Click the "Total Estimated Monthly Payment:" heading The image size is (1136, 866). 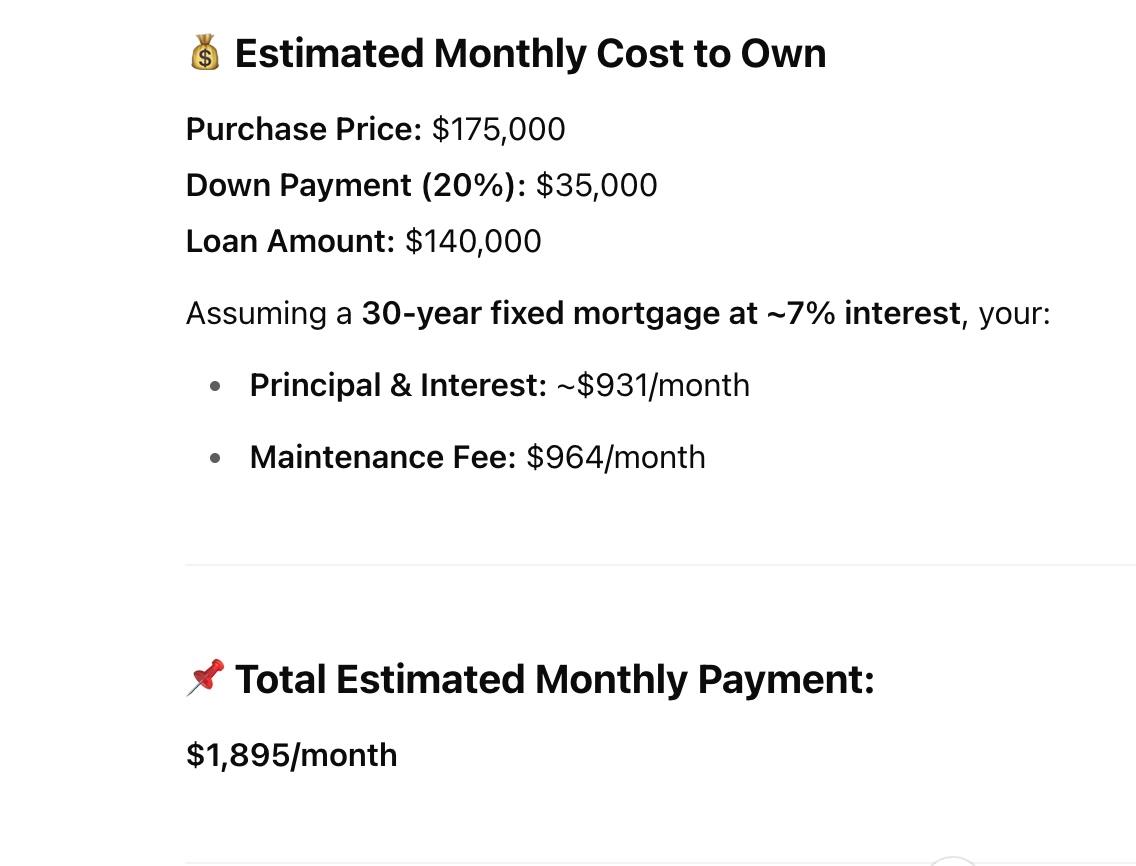click(x=554, y=679)
